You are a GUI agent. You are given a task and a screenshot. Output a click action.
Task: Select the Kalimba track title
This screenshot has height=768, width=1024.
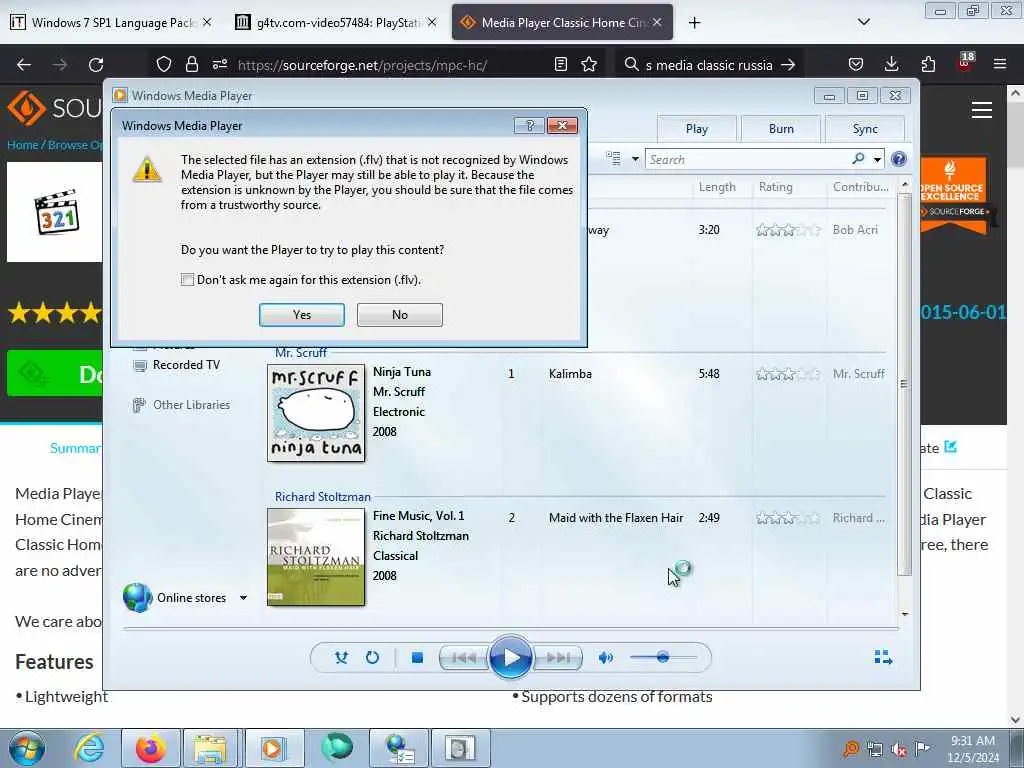(x=570, y=374)
